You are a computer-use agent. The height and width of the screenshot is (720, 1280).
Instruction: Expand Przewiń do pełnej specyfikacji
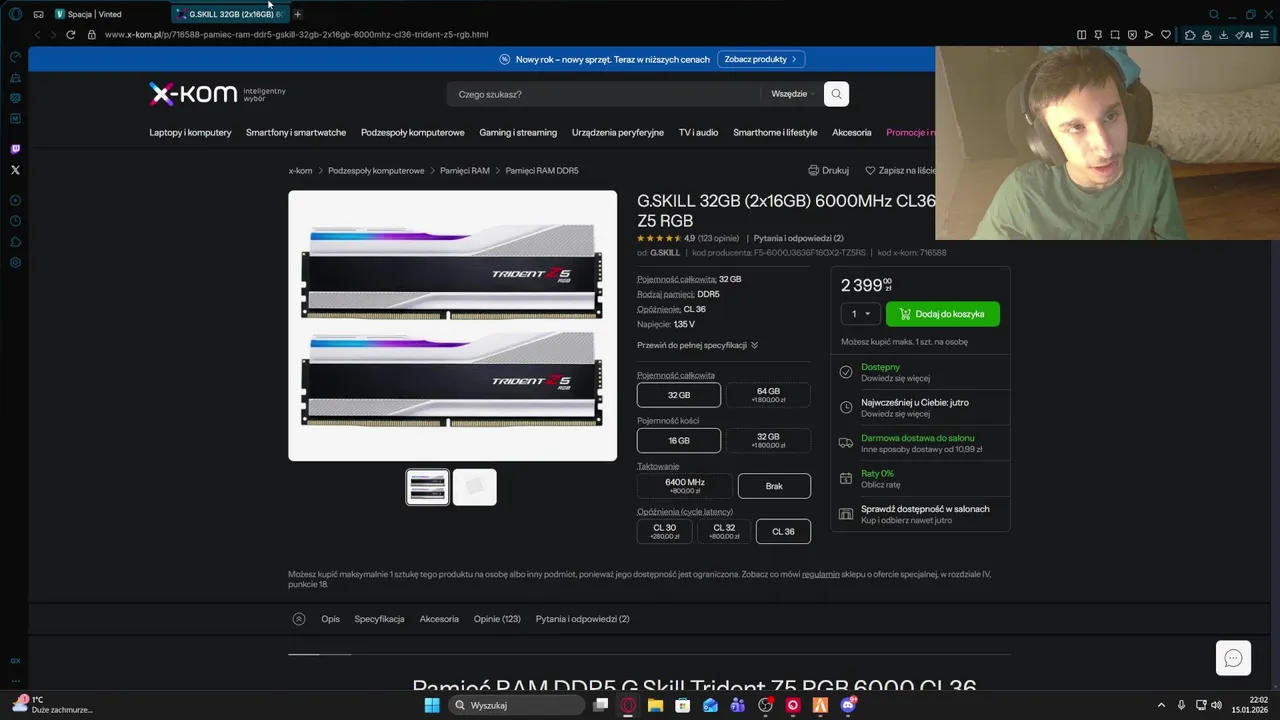point(697,345)
